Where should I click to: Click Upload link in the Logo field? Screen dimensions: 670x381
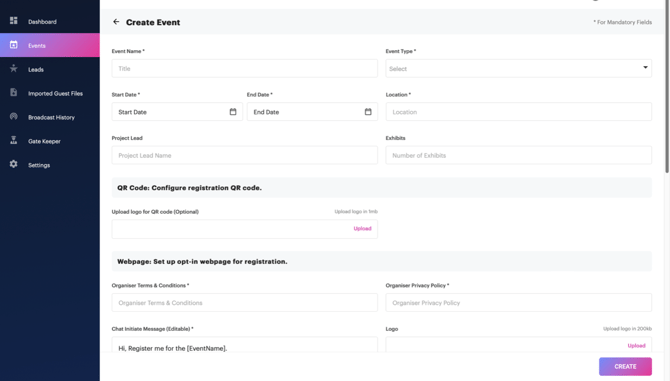(636, 346)
